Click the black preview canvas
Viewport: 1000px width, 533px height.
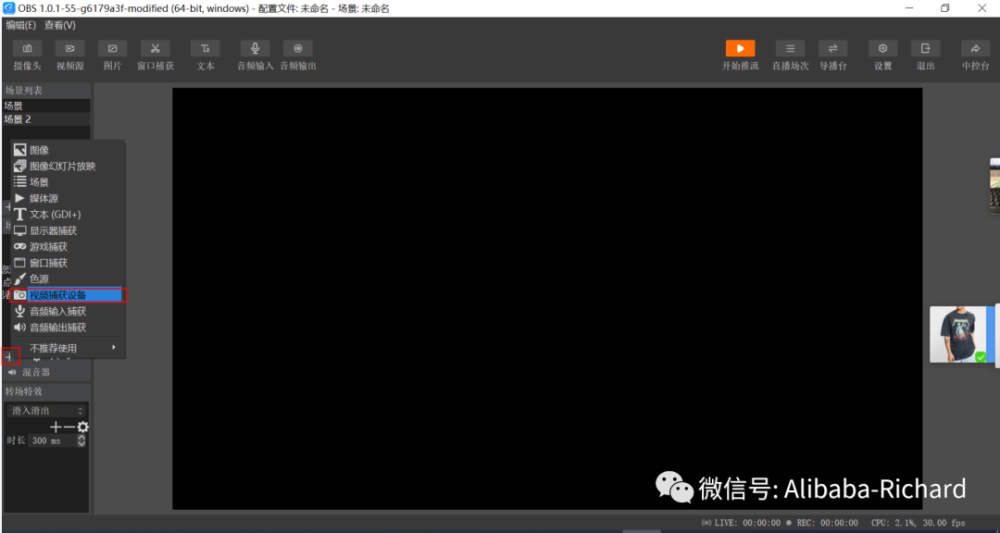[x=547, y=298]
